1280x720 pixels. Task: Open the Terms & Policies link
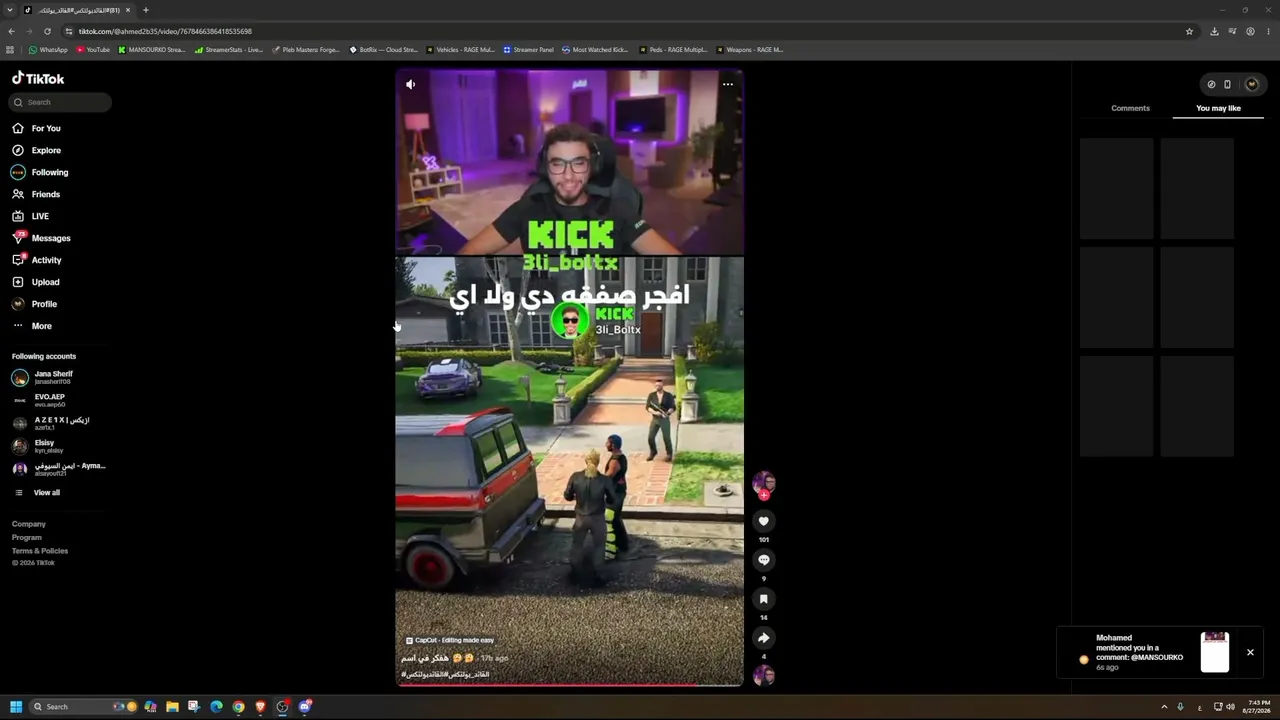[40, 551]
